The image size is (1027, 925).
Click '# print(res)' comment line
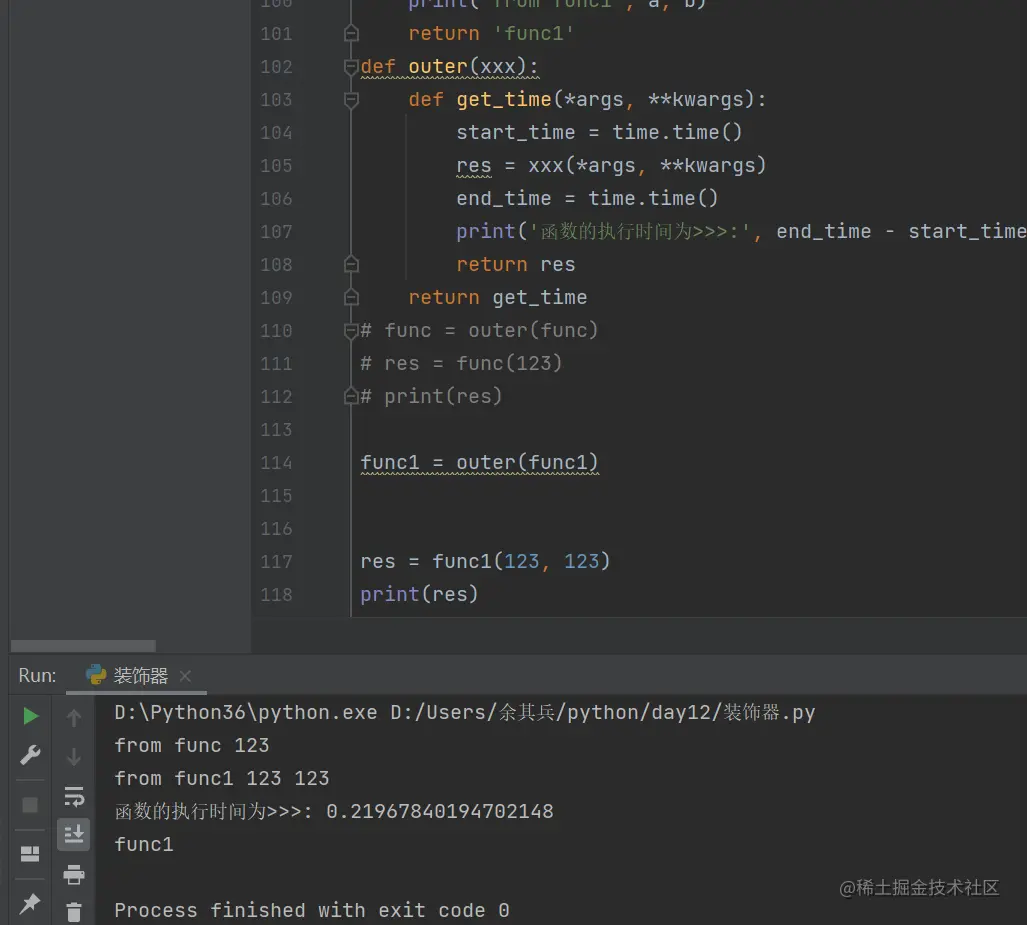click(x=431, y=396)
